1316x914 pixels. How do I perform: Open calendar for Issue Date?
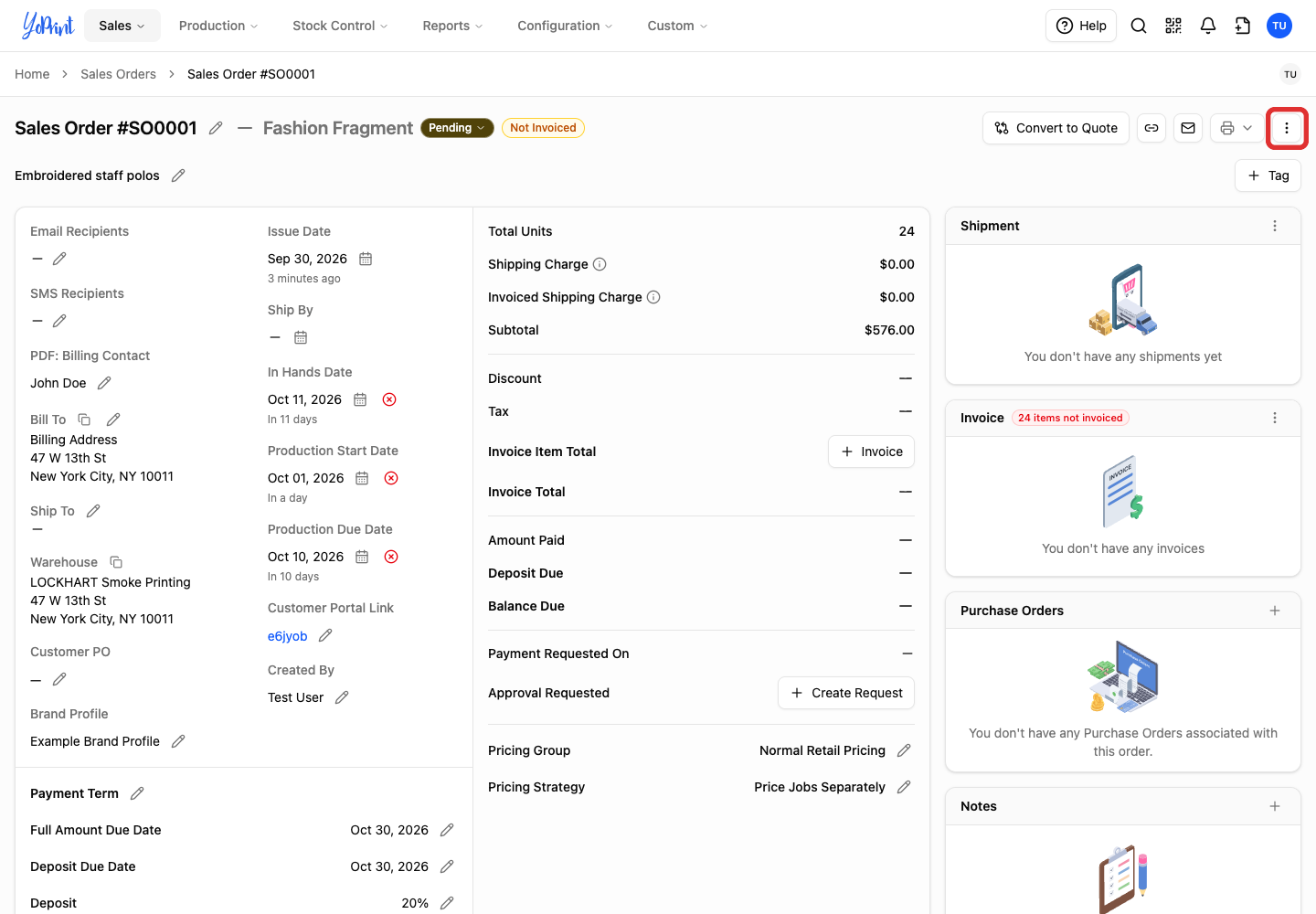coord(366,259)
